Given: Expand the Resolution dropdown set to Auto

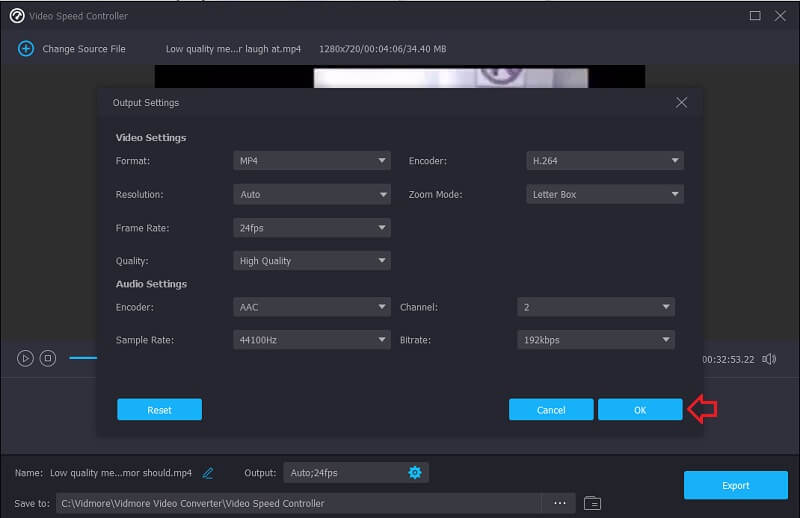Looking at the screenshot, I should point(311,195).
